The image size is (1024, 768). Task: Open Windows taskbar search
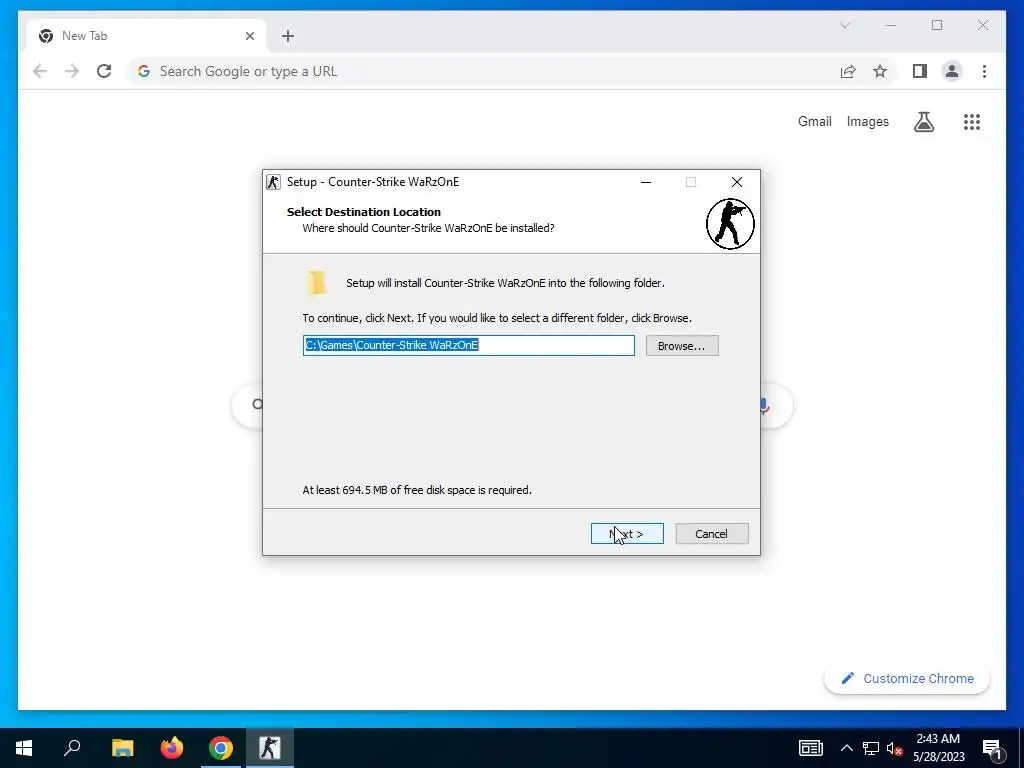click(72, 748)
